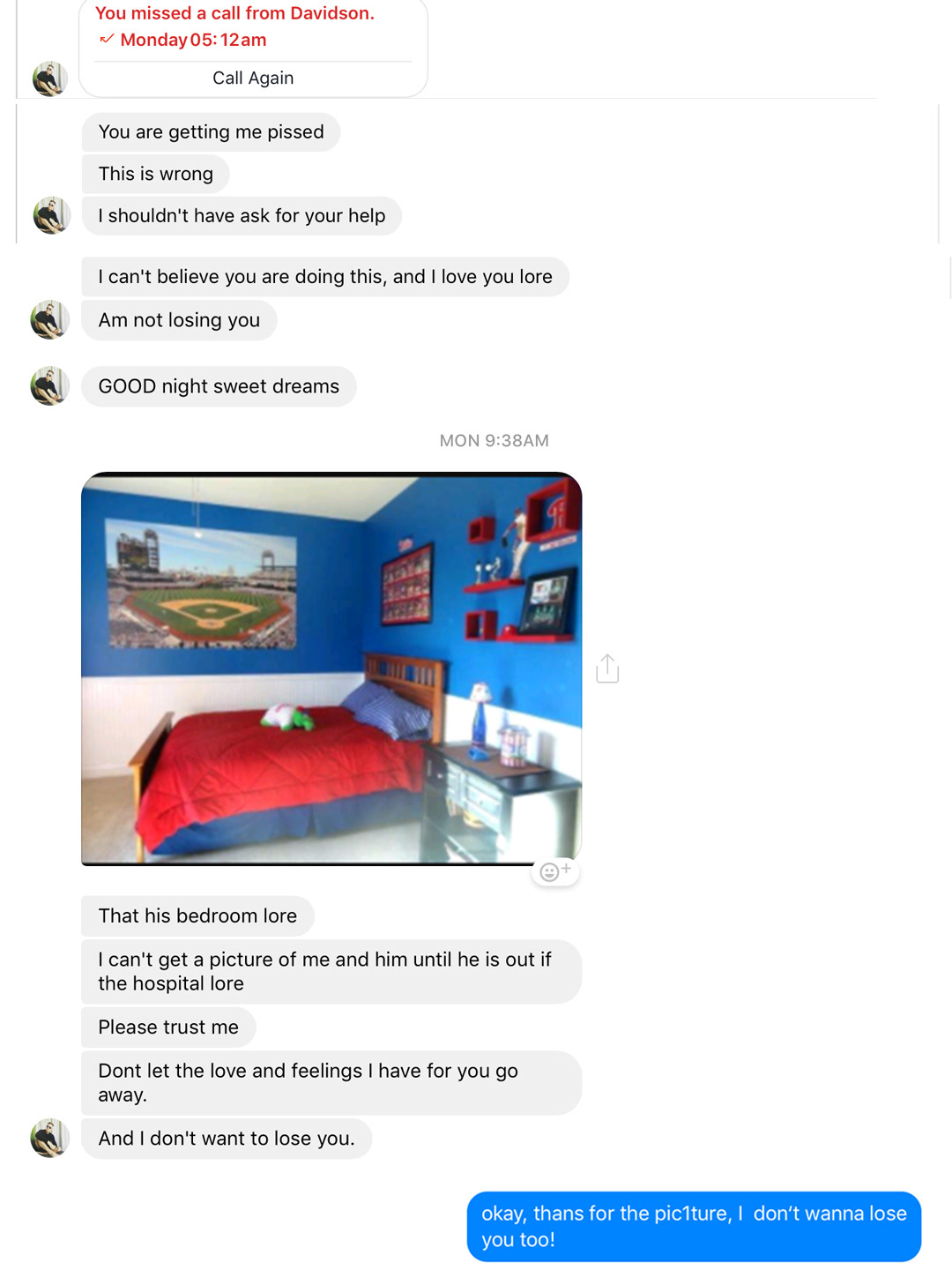The width and height of the screenshot is (952, 1270).
Task: Select the "Please trust me" message bubble
Action: (168, 1027)
